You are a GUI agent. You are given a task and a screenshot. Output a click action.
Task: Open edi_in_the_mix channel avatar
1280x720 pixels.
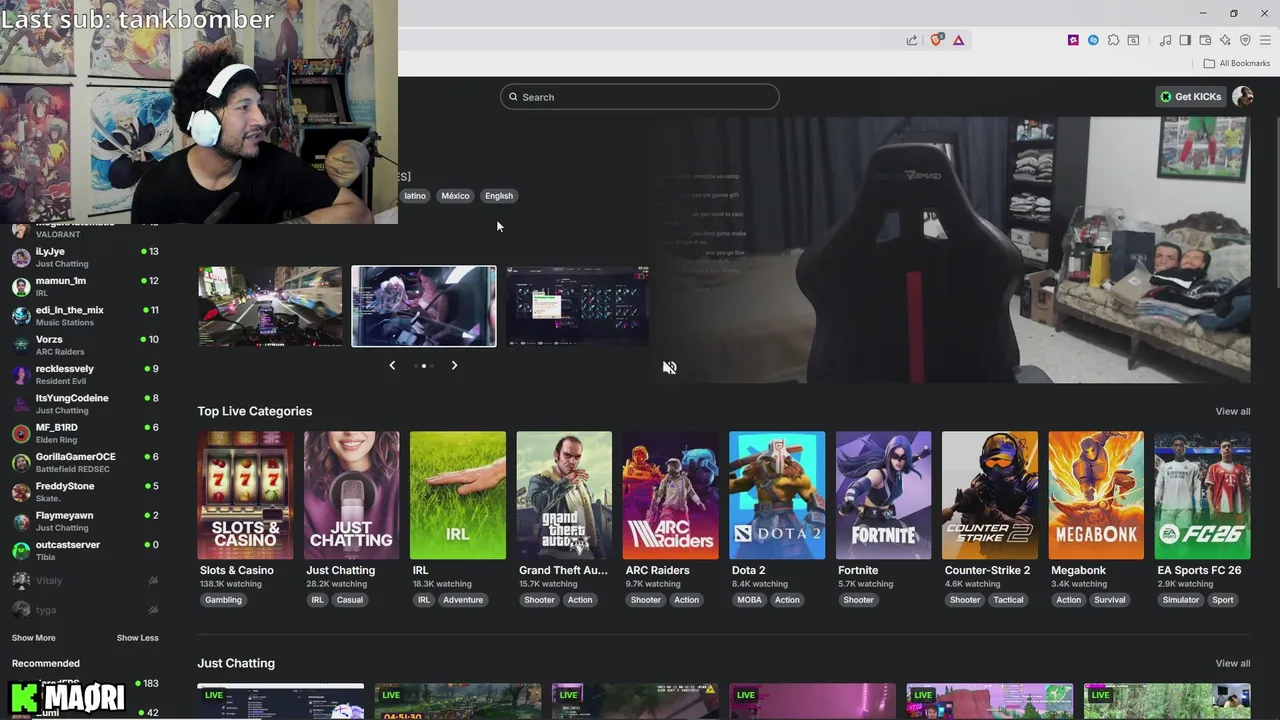[x=21, y=316]
